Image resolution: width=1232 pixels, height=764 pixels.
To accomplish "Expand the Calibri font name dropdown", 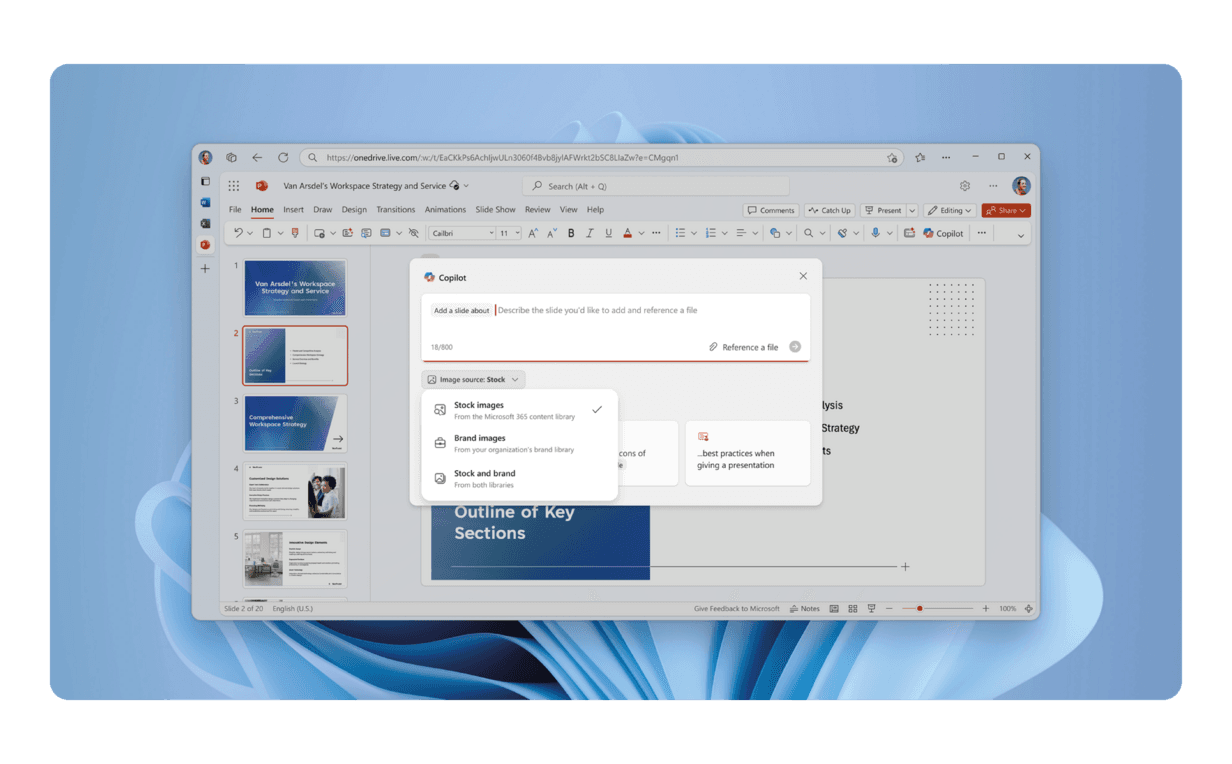I will tap(491, 233).
